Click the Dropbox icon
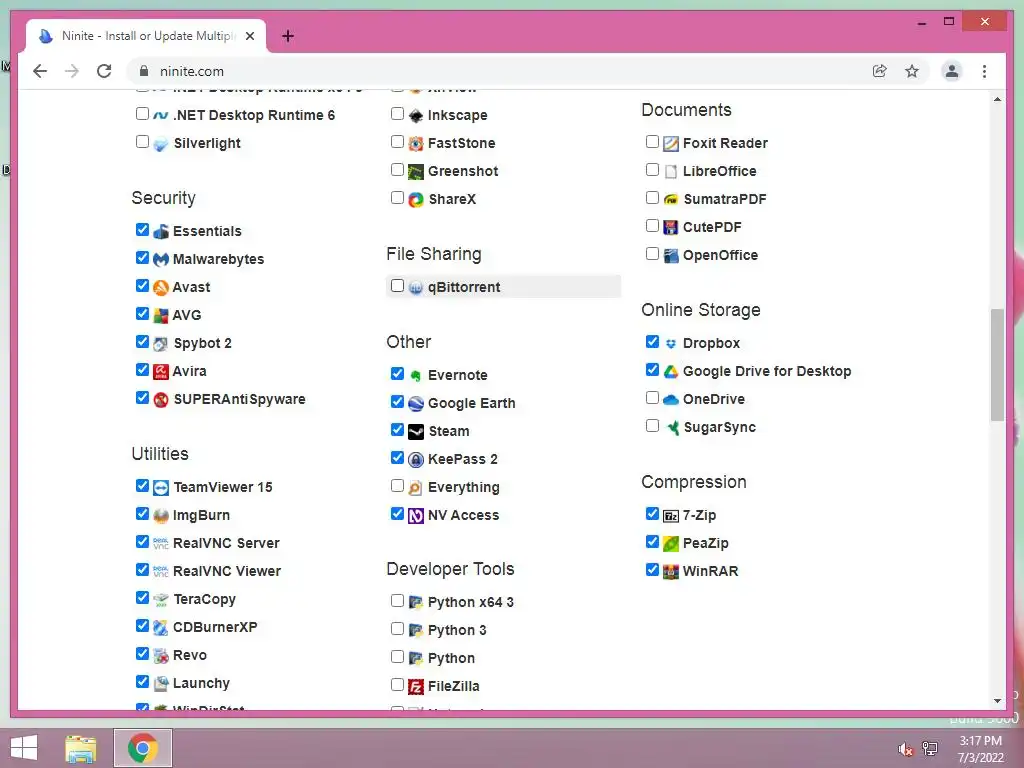The image size is (1024, 768). click(671, 344)
